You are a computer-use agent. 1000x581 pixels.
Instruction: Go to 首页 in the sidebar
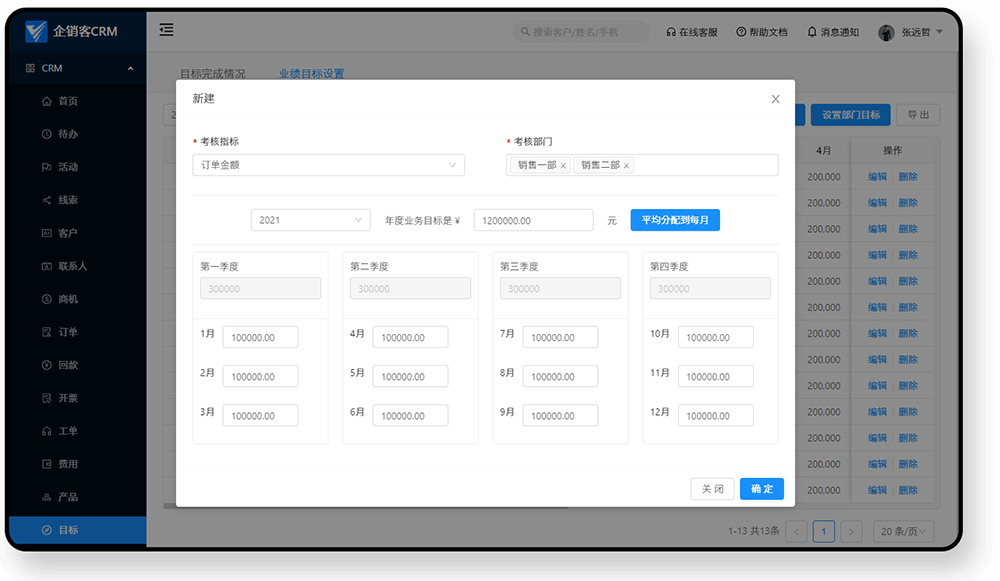coord(67,101)
